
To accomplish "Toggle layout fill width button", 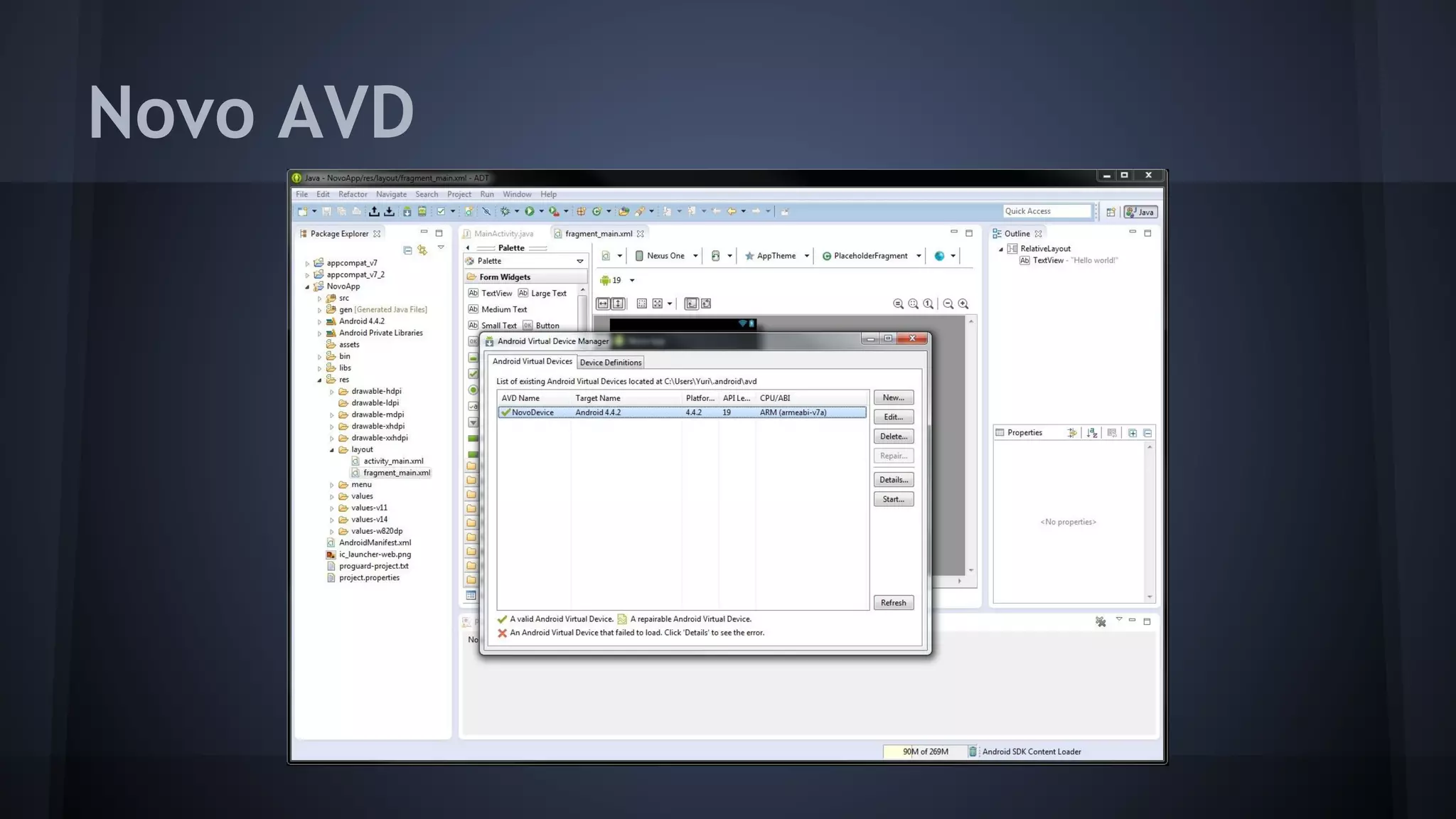I will pyautogui.click(x=603, y=304).
